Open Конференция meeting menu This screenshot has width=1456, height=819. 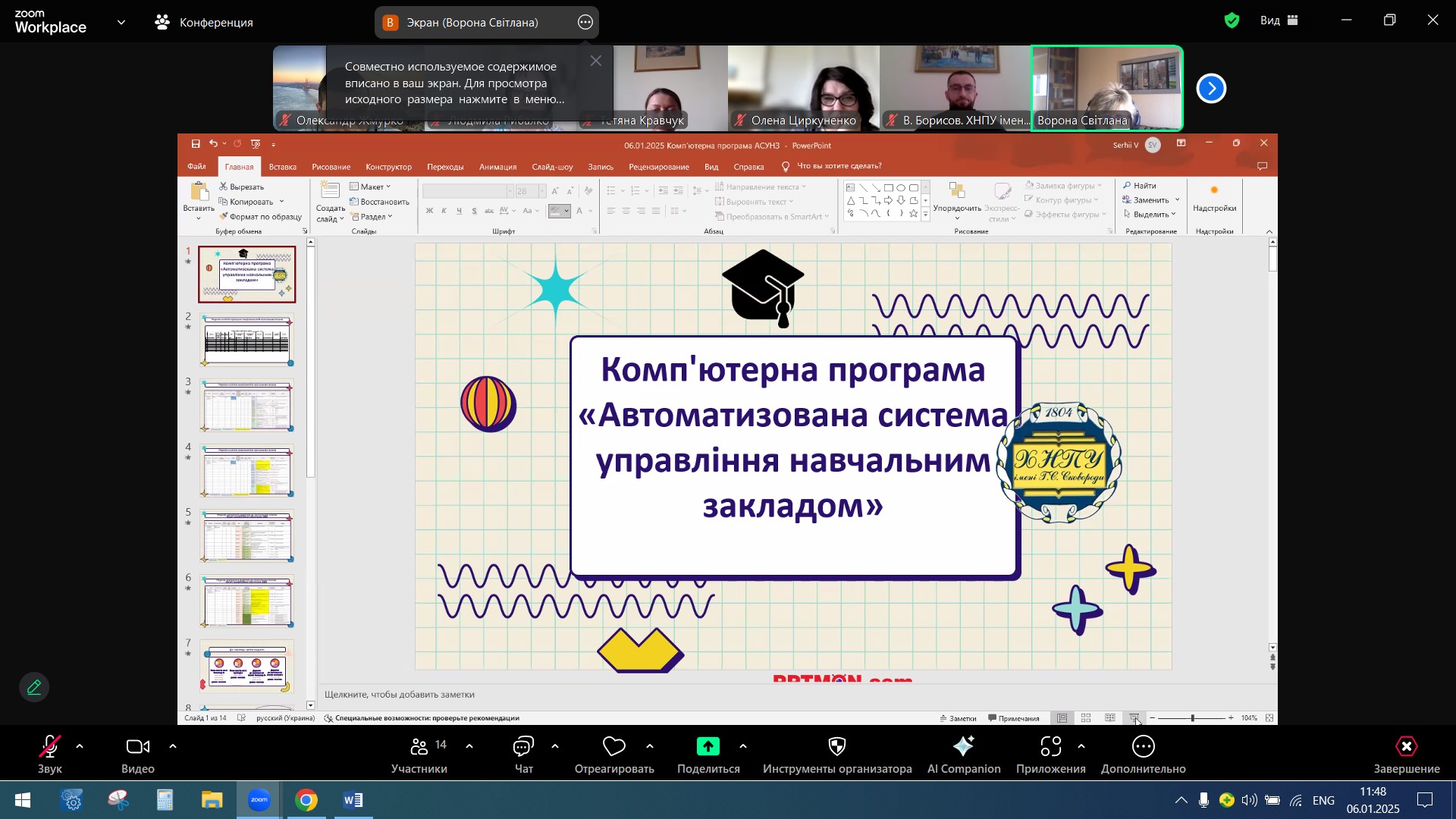tap(204, 22)
